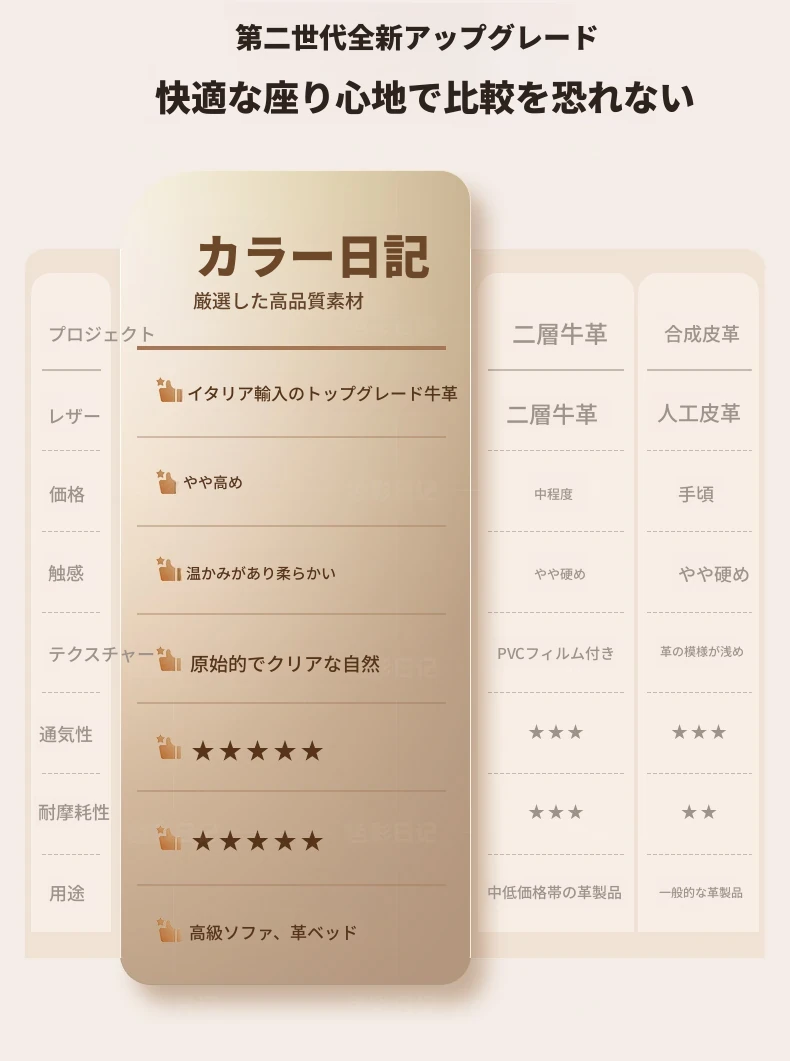Click thumbs-up icon beside イタリア輸入のトップグレード牛革
790x1061 pixels.
click(169, 390)
